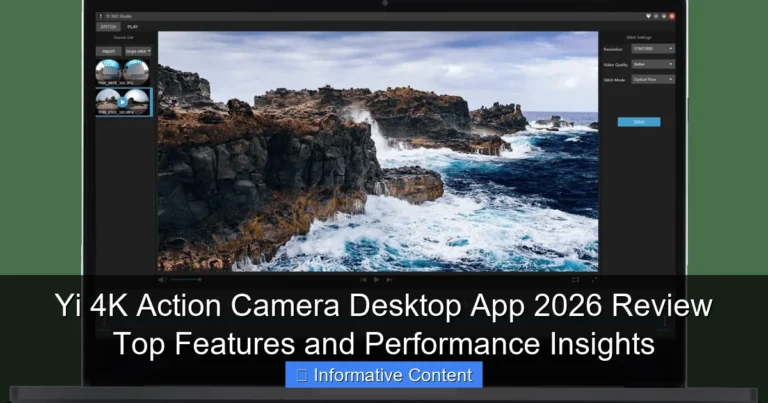Screen dimensions: 768x403
Task: Open the Video Quality dropdown
Action: (x=653, y=64)
